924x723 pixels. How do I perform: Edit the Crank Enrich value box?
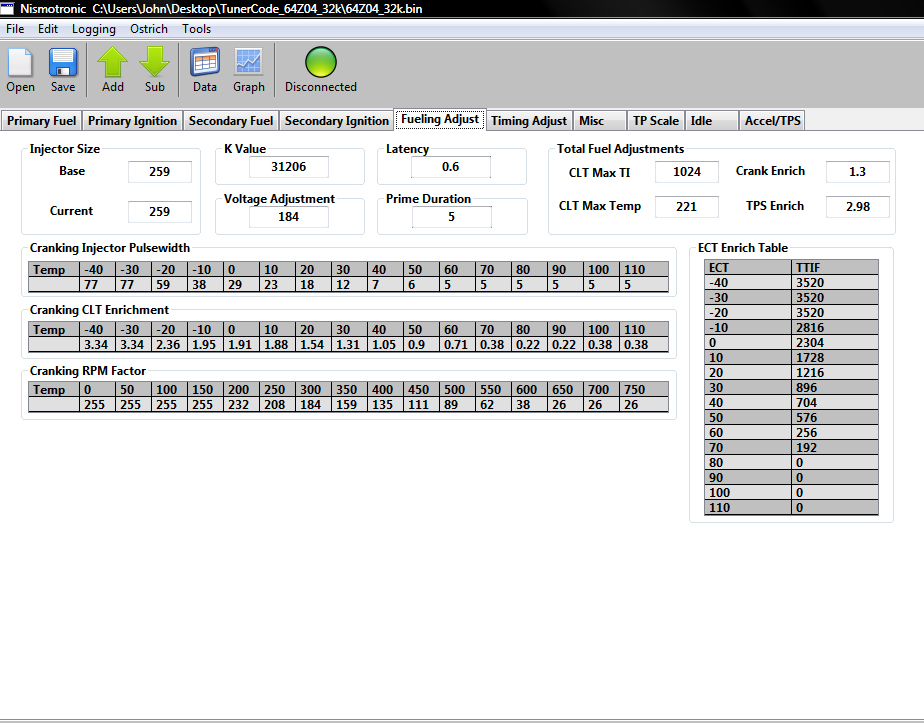click(x=857, y=172)
